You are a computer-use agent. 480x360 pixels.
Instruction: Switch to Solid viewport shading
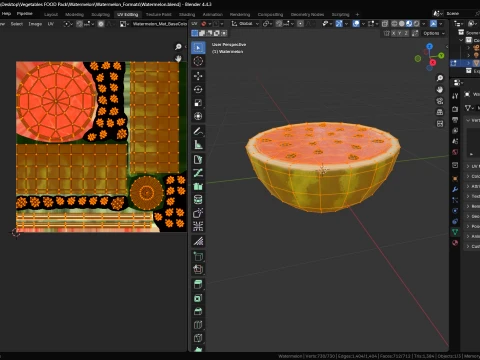click(402, 24)
